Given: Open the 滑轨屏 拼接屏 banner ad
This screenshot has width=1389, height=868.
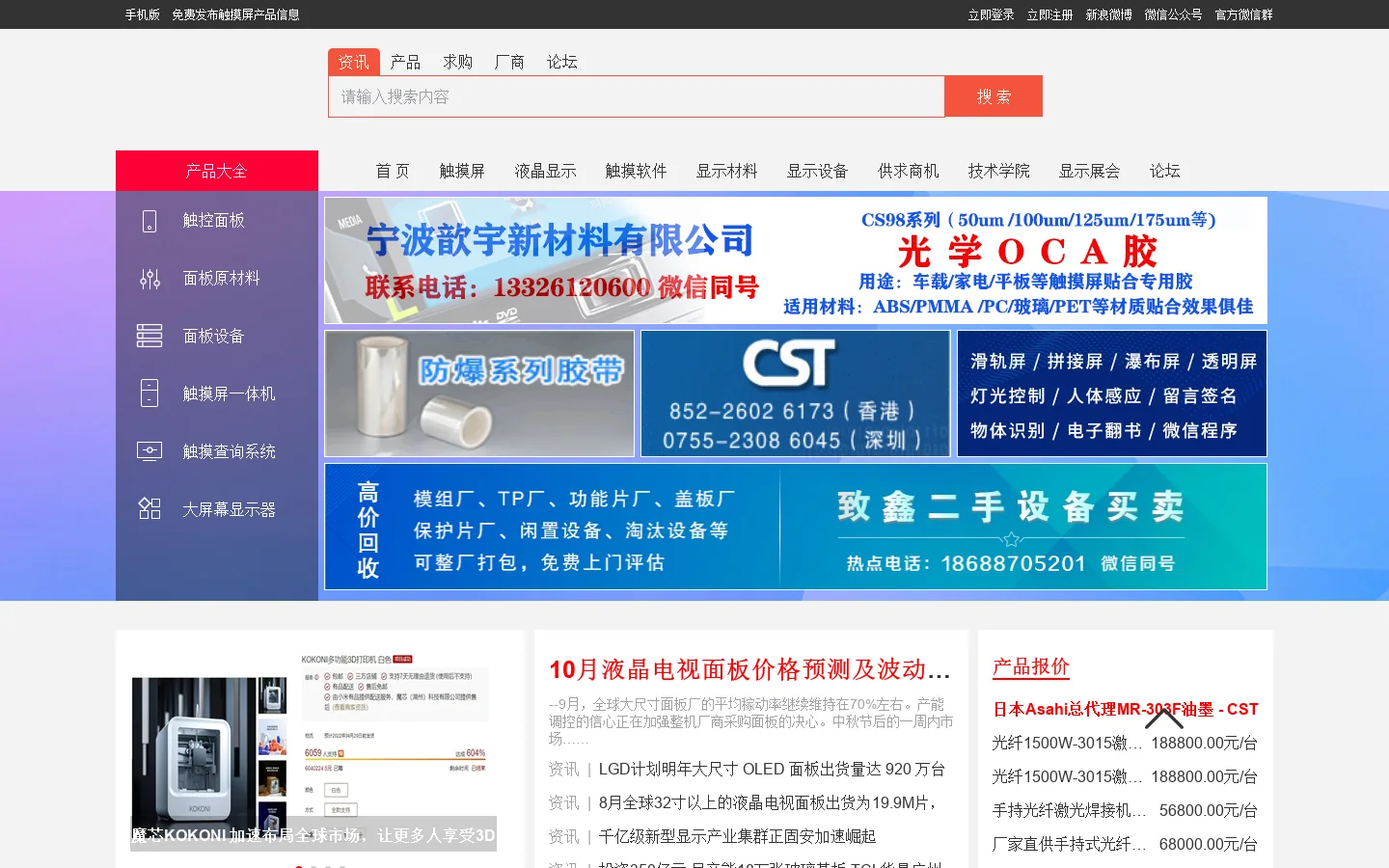Looking at the screenshot, I should [1112, 393].
